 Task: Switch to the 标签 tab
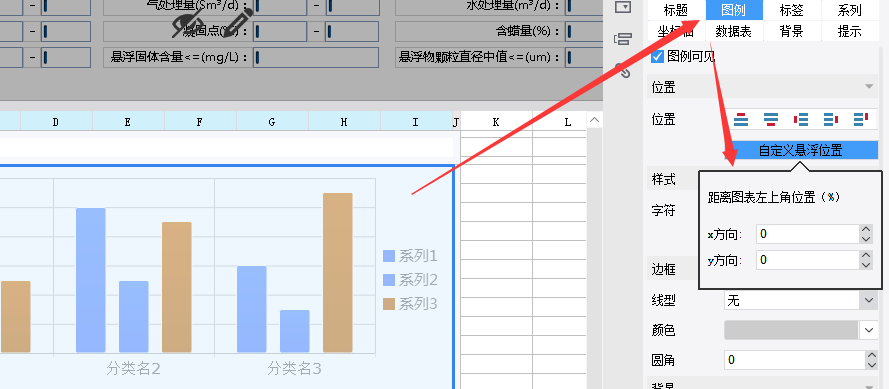point(791,10)
